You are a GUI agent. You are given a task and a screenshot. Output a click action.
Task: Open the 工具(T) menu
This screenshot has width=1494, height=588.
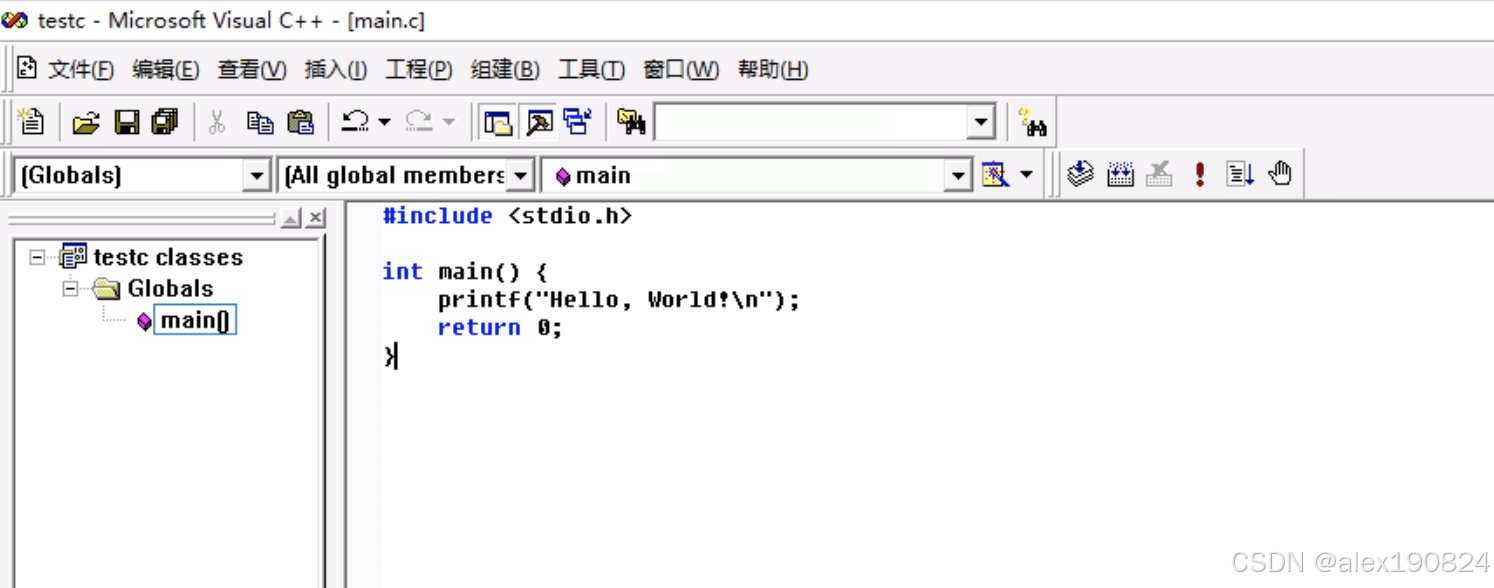tap(591, 69)
